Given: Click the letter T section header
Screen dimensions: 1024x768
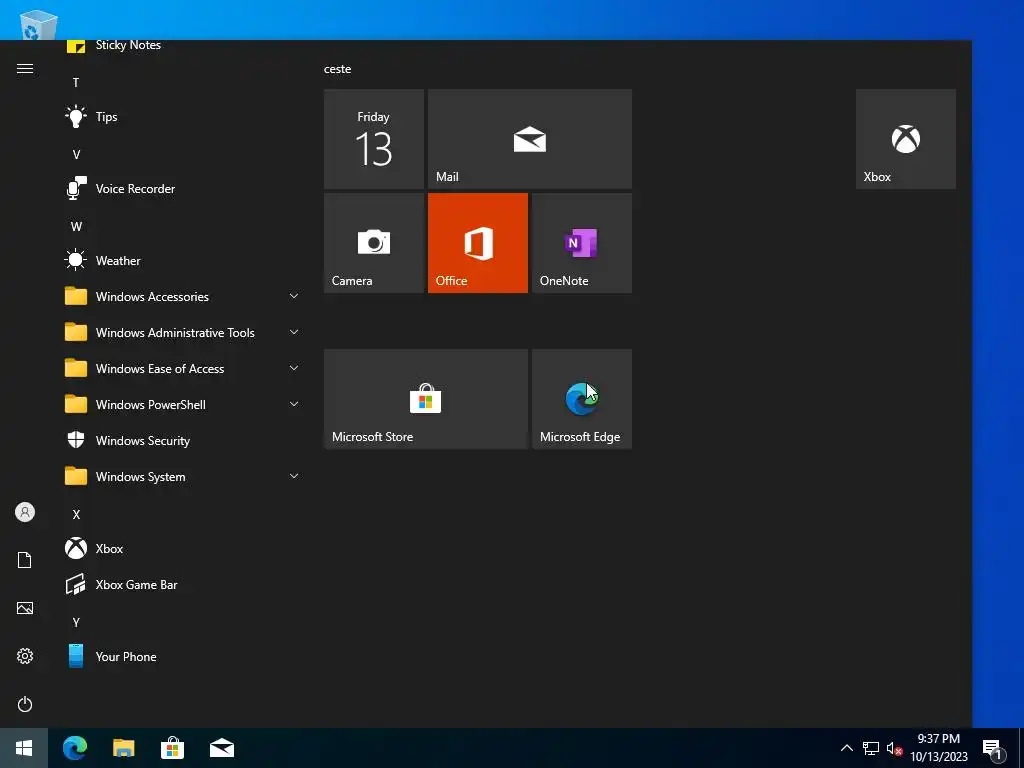Looking at the screenshot, I should click(x=76, y=82).
